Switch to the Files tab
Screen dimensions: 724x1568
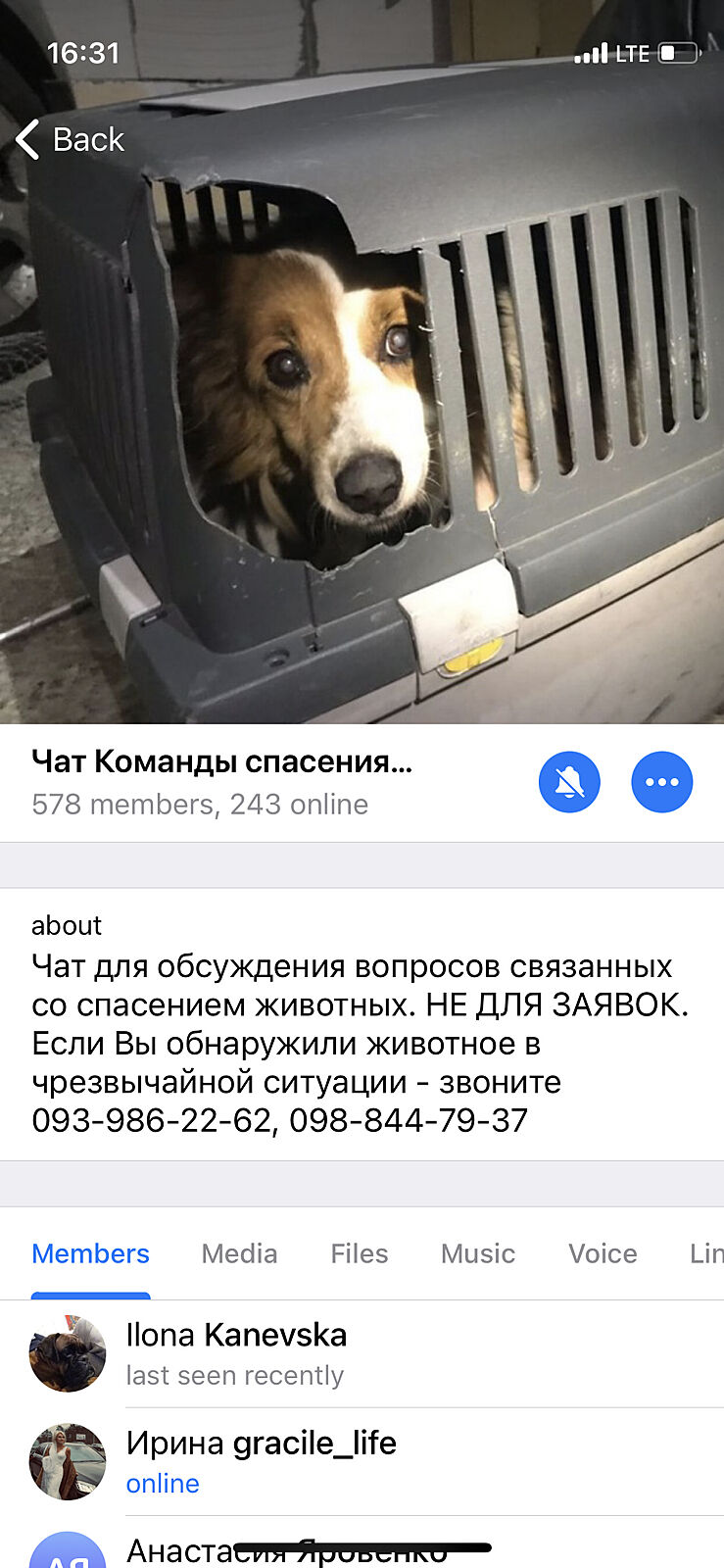pos(360,1253)
